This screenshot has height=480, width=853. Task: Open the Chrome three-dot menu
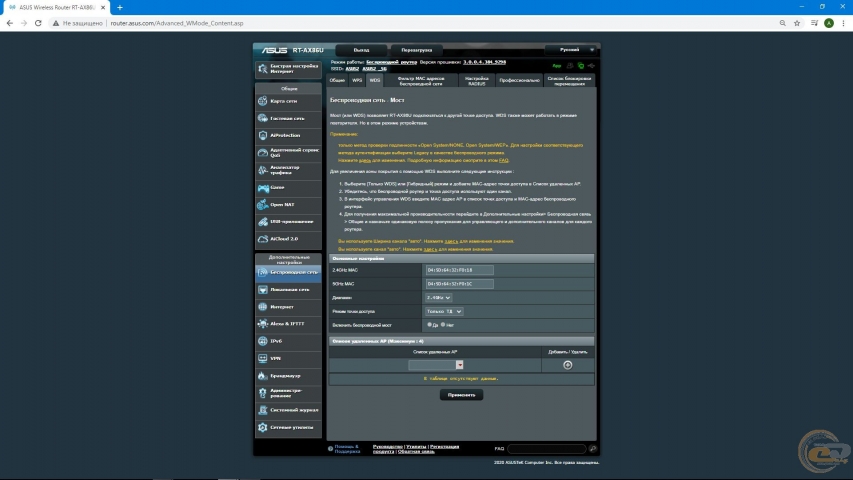[x=843, y=23]
